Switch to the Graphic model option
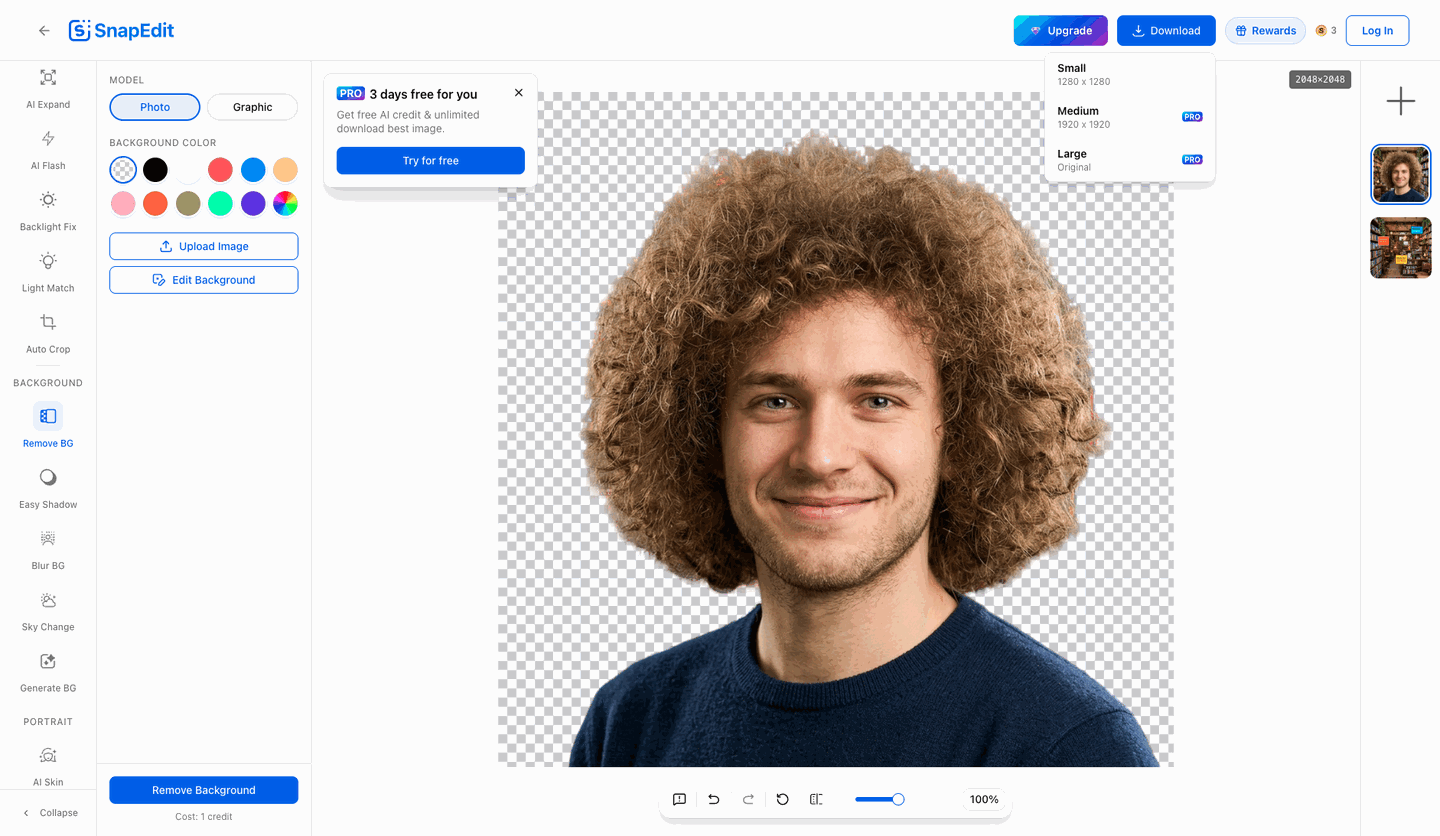This screenshot has width=1440, height=836. click(252, 107)
